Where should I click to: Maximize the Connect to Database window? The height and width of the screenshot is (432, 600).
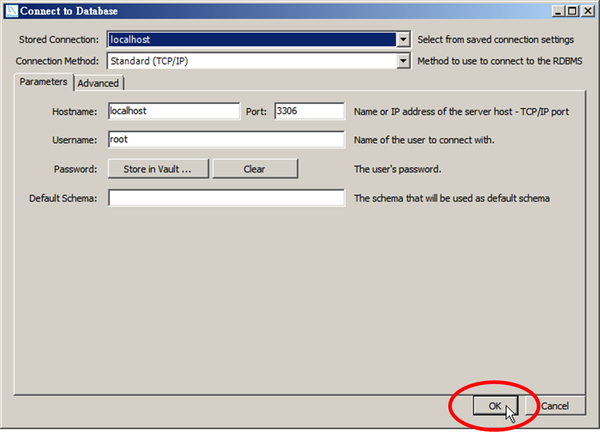pos(572,11)
